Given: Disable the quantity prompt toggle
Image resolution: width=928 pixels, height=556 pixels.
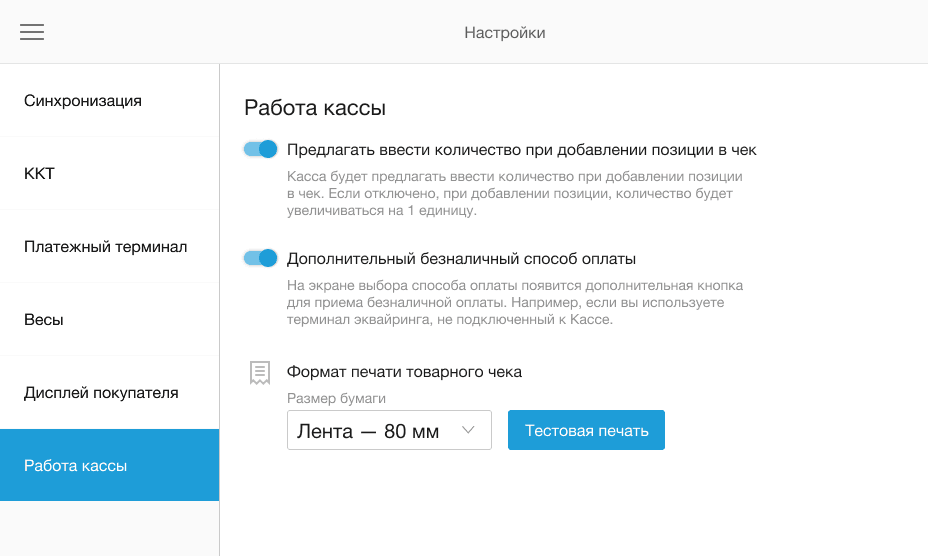Looking at the screenshot, I should [x=260, y=150].
